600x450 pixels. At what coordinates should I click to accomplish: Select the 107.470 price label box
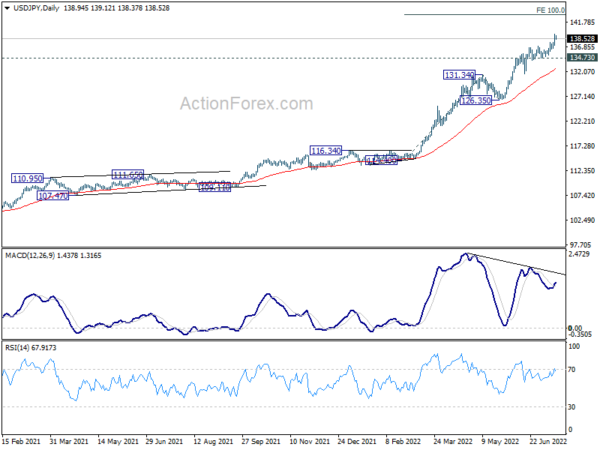click(53, 196)
